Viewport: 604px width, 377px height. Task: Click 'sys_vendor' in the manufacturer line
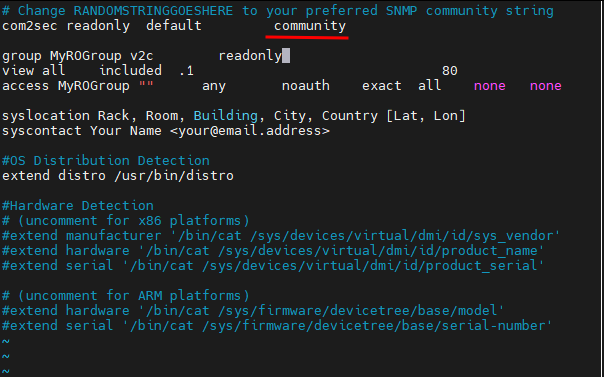coord(513,236)
